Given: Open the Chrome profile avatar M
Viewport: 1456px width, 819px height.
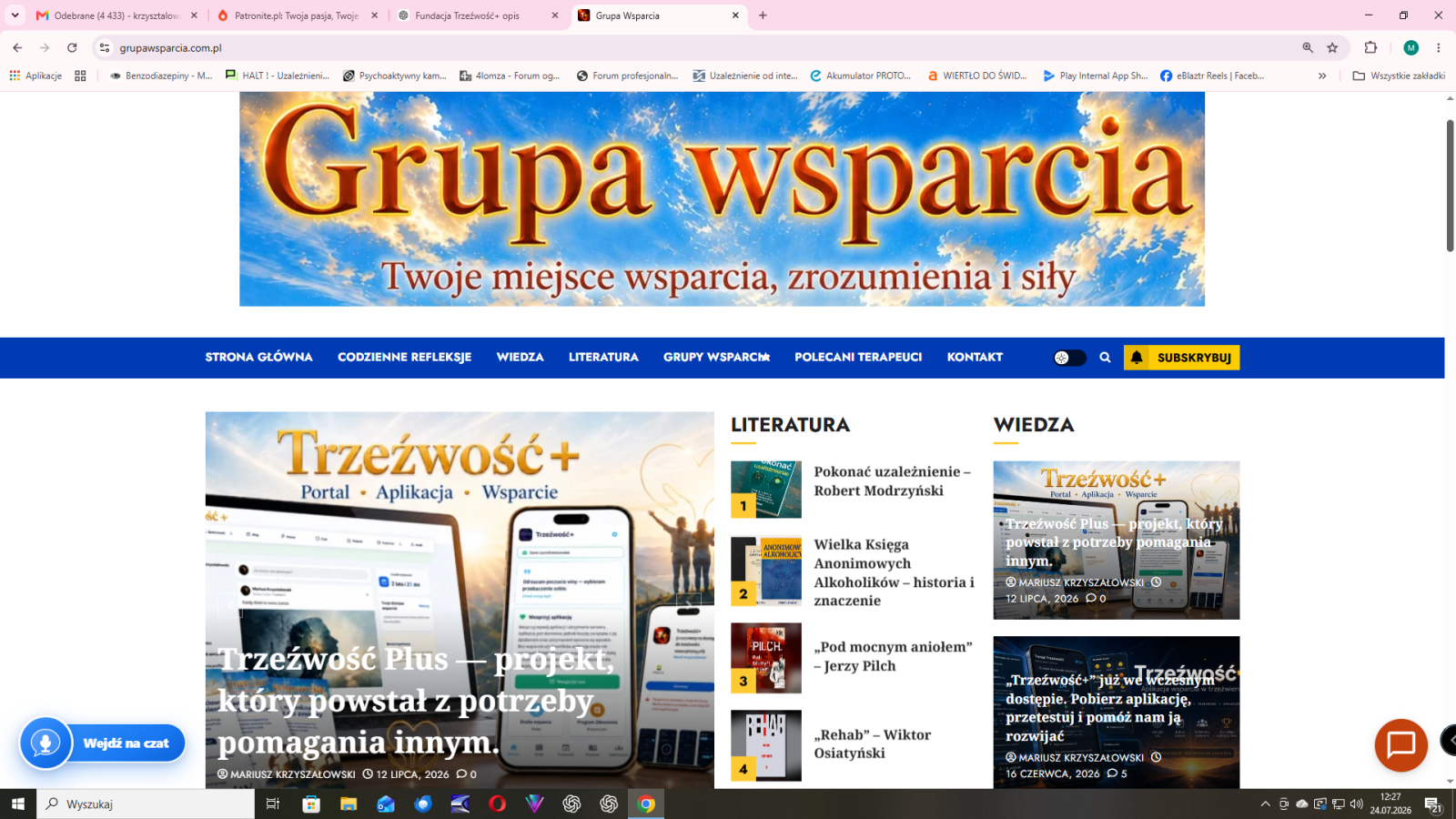Looking at the screenshot, I should coord(1411,48).
